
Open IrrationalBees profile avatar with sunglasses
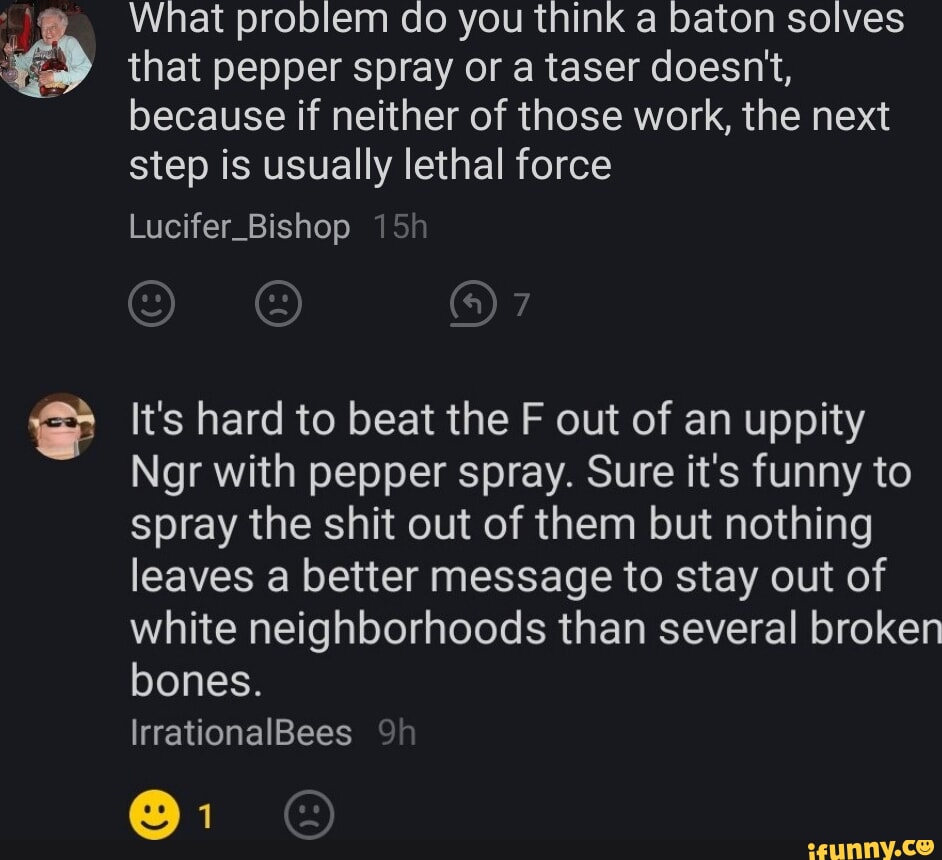61,425
